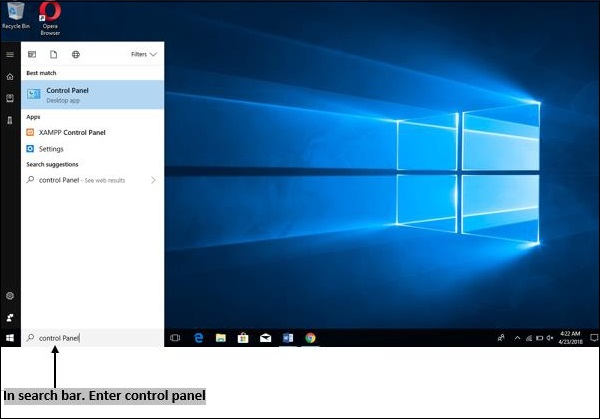The image size is (600, 419).
Task: Click the Windows Start button
Action: 10,338
